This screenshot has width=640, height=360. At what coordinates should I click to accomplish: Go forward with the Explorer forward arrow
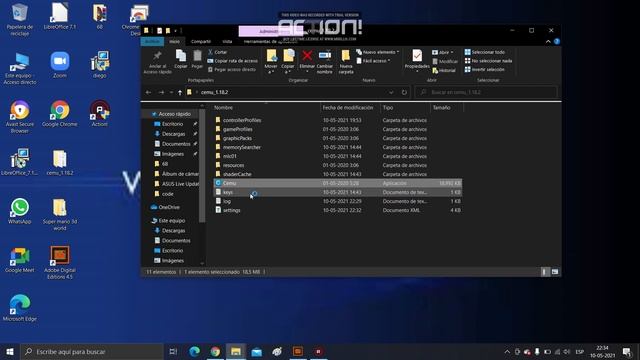(161, 93)
